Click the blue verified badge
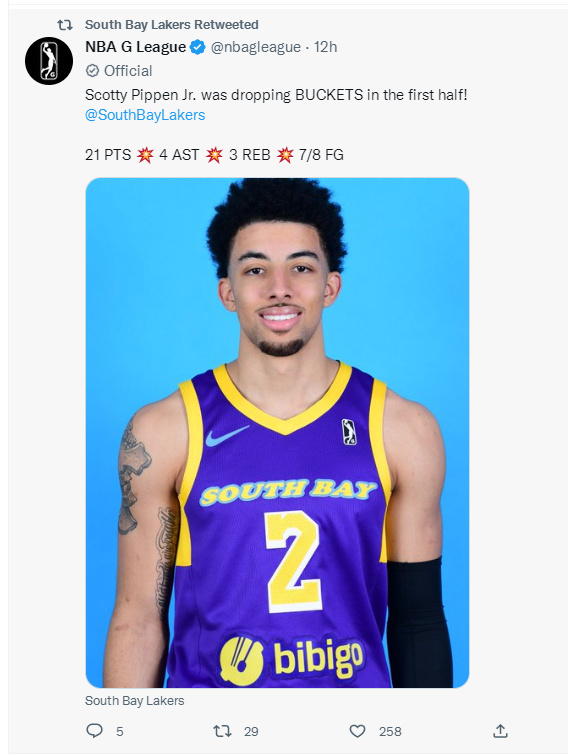 point(198,47)
